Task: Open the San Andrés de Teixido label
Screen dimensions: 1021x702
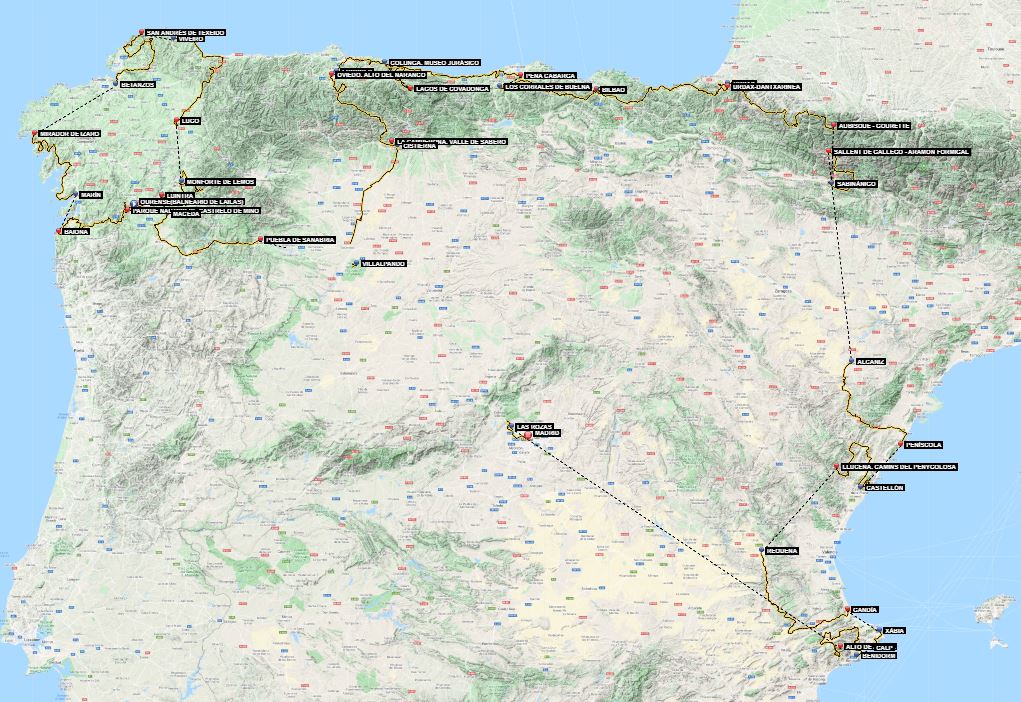Action: (x=185, y=32)
